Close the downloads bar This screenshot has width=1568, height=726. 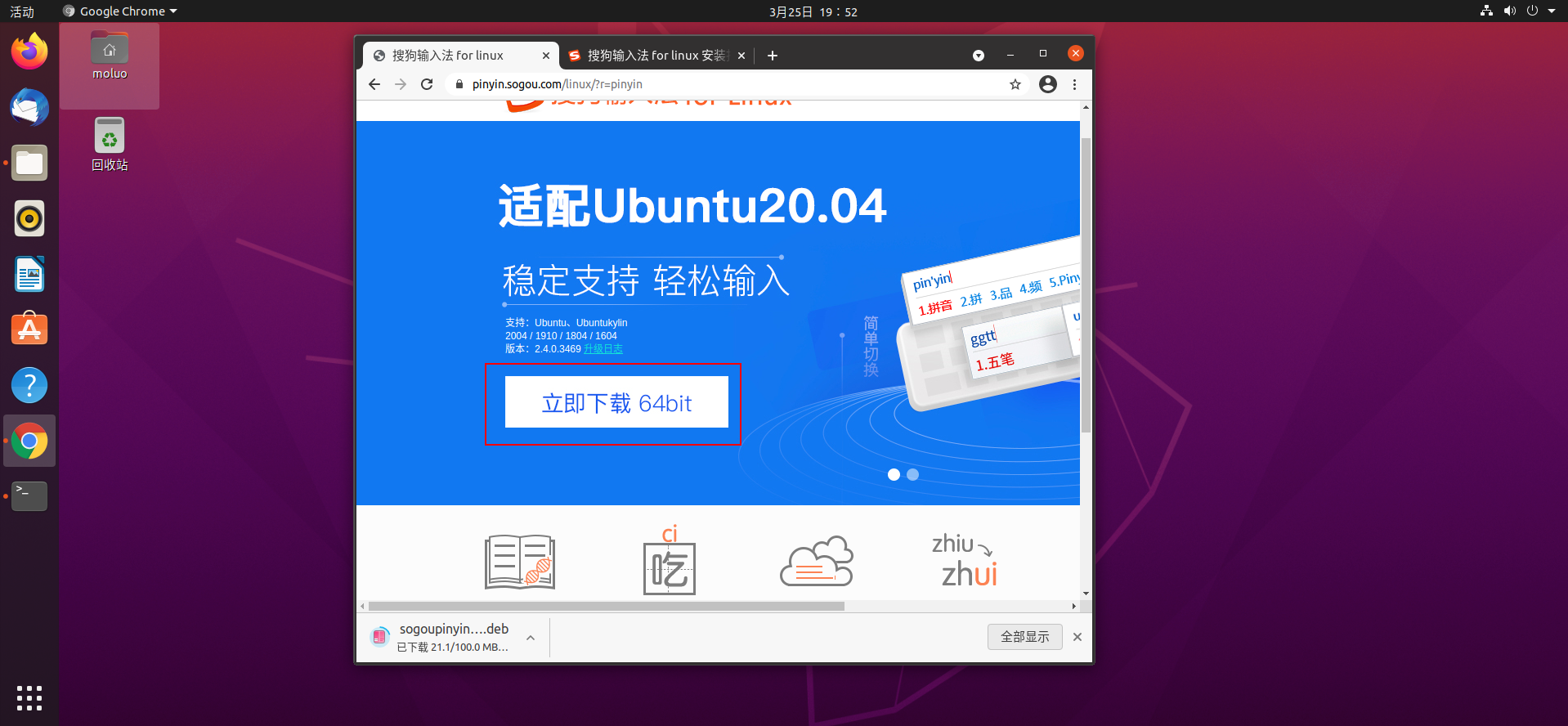pos(1077,637)
